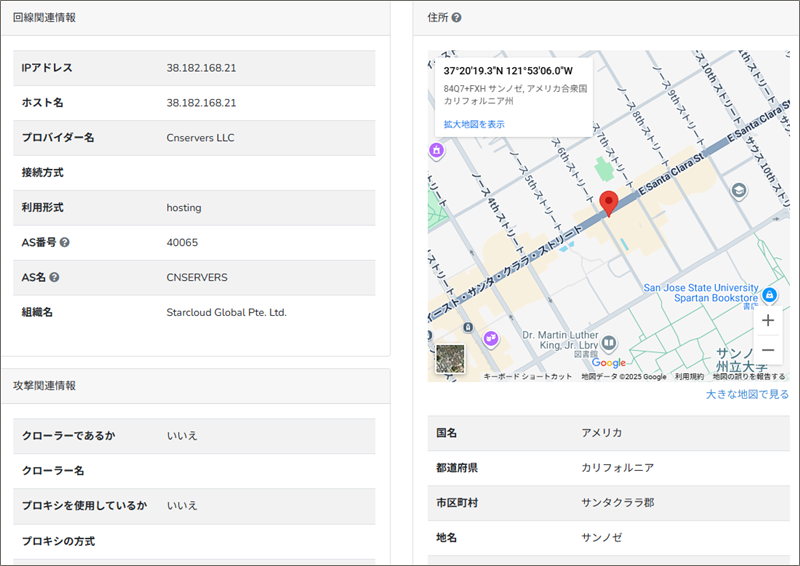Open キーボード ショートカット on map
The width and height of the screenshot is (800, 566).
click(528, 377)
